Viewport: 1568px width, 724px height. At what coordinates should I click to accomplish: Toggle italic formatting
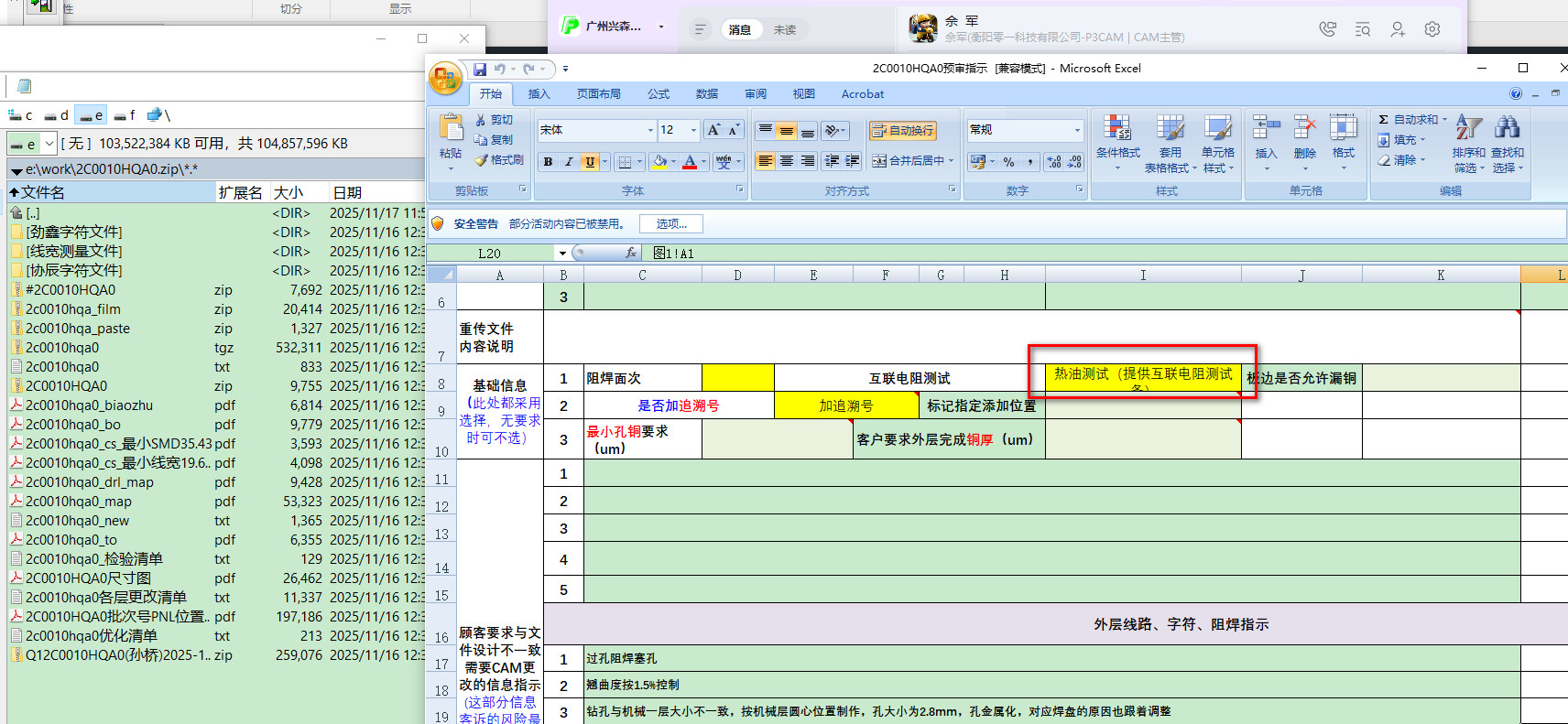tap(568, 162)
